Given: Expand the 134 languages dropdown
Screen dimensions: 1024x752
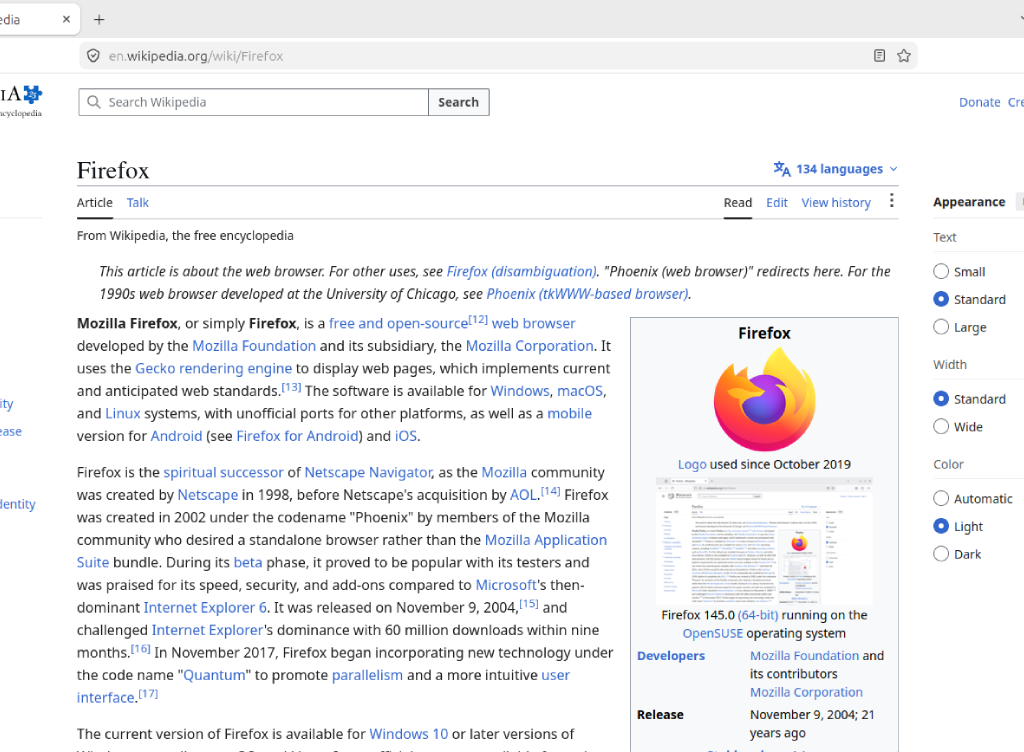Looking at the screenshot, I should click(836, 169).
